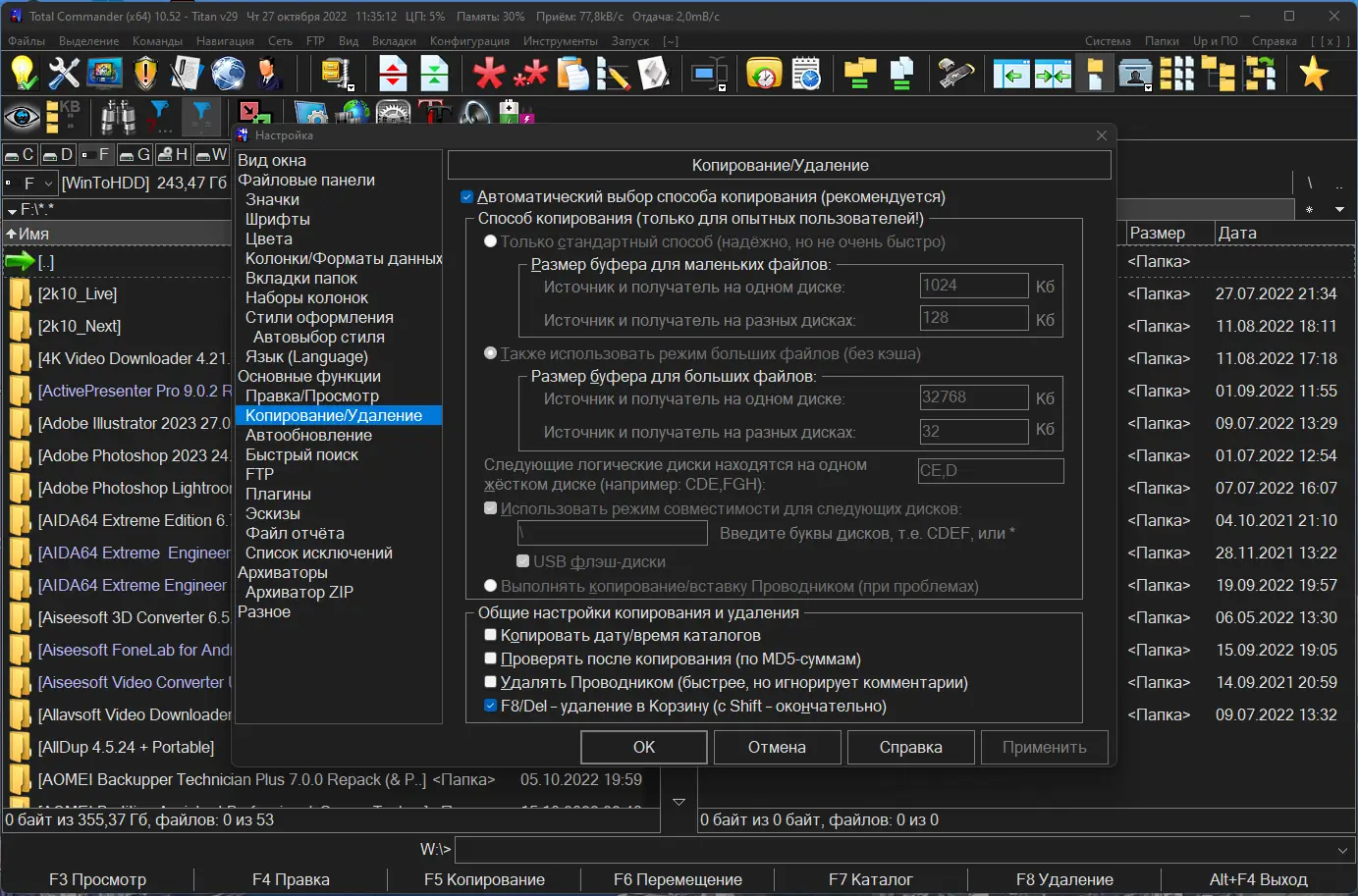Close the Настройка dialog
This screenshot has height=896, width=1358.
(x=1102, y=135)
